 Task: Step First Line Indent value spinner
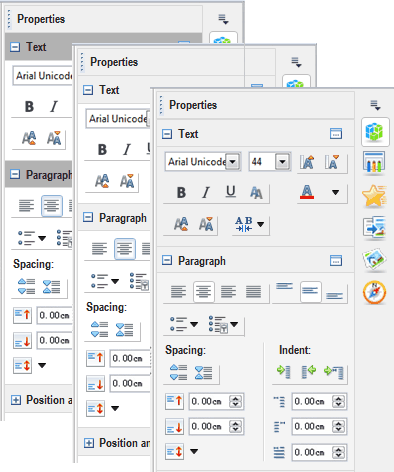pos(339,452)
